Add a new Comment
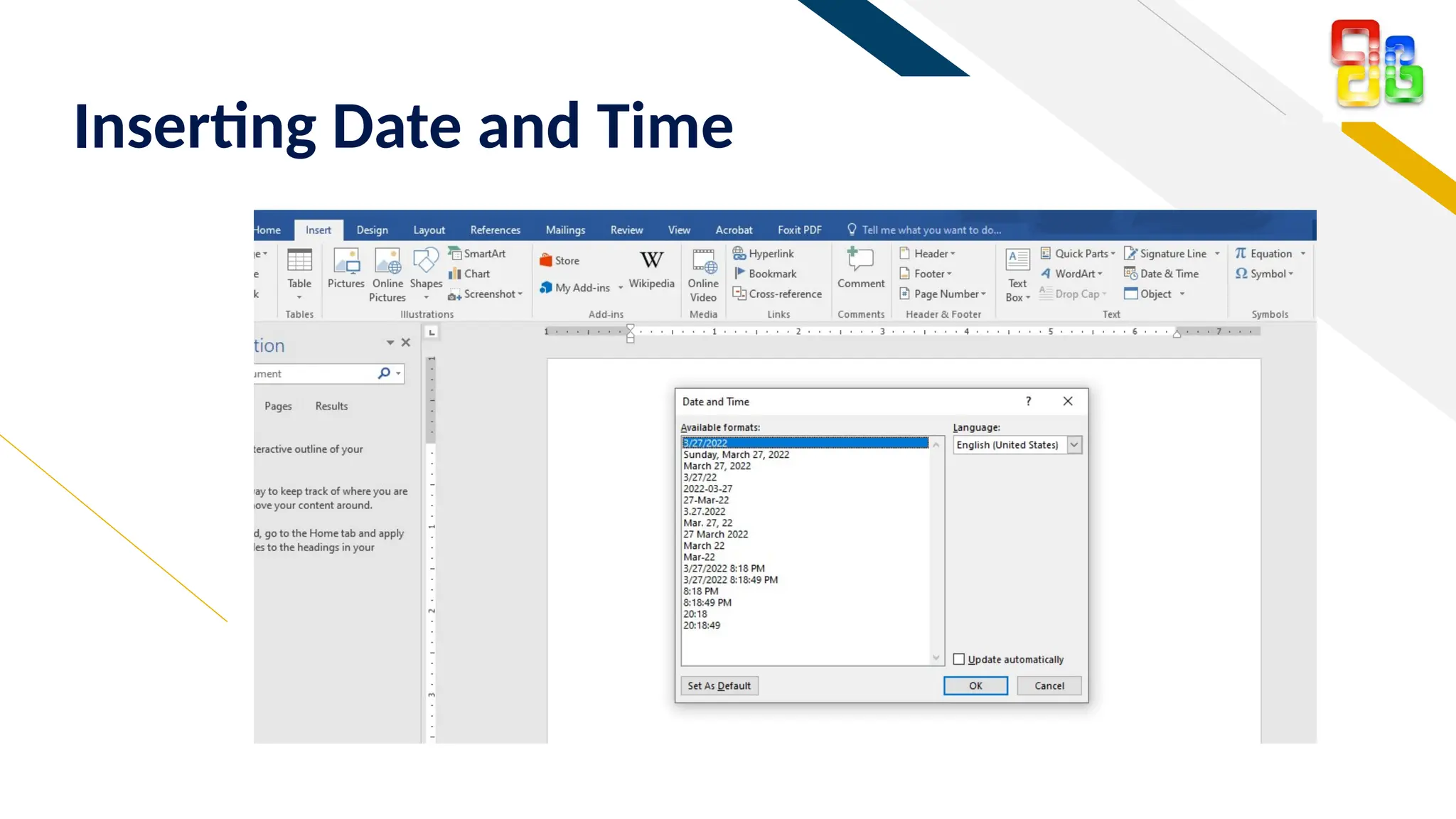This screenshot has width=1456, height=819. pos(860,268)
